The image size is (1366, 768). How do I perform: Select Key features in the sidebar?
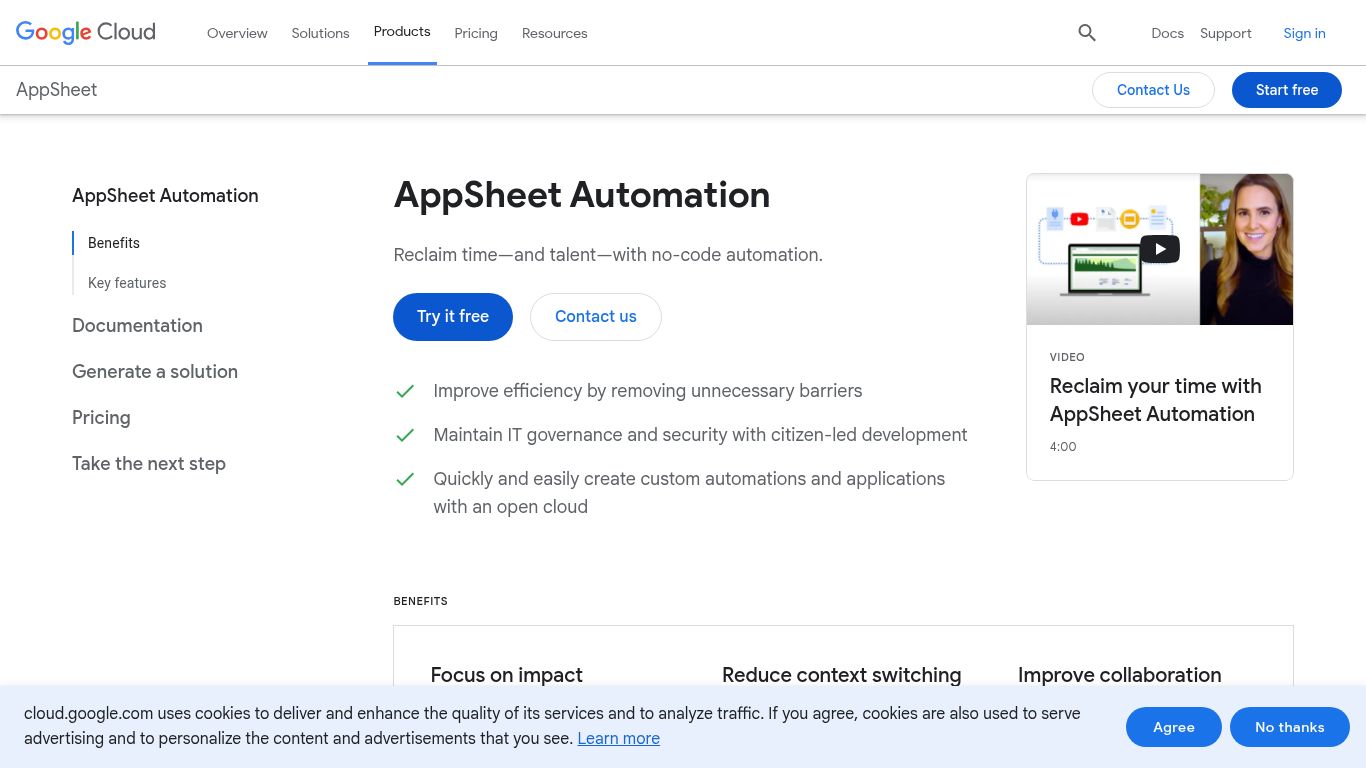click(x=127, y=283)
